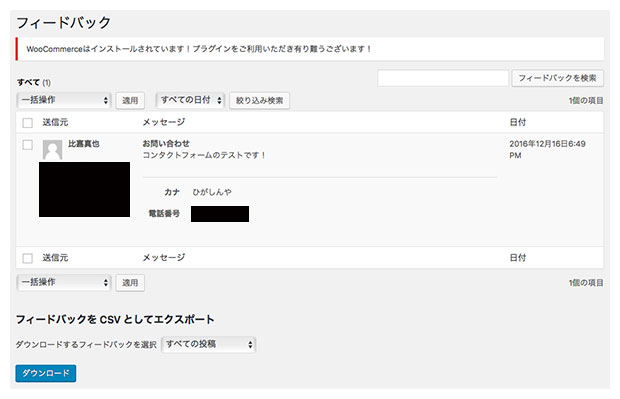Open the top 一括操作 bulk actions dropdown
The image size is (620, 399).
(64, 100)
